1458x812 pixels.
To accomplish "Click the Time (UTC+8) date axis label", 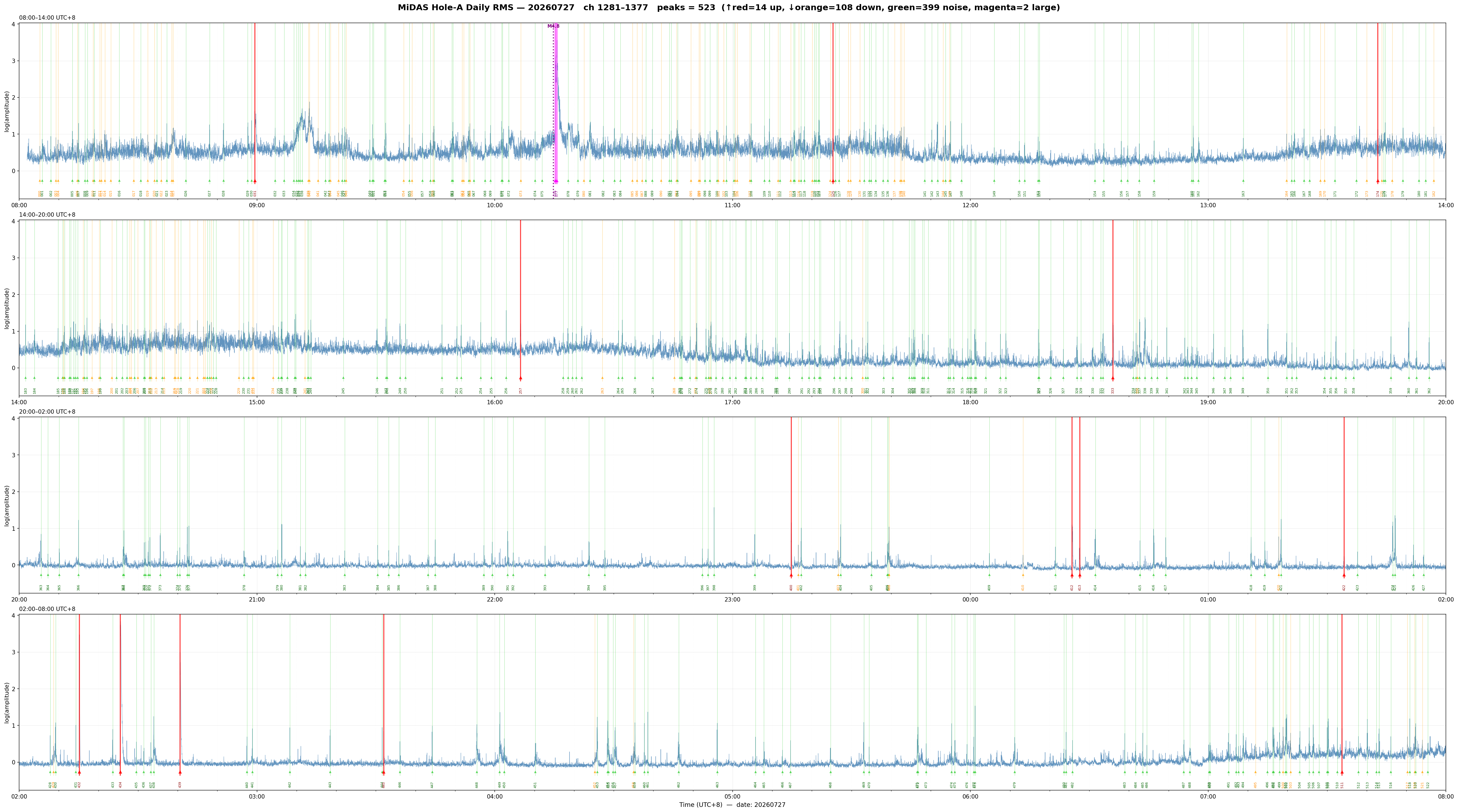I will (x=732, y=805).
